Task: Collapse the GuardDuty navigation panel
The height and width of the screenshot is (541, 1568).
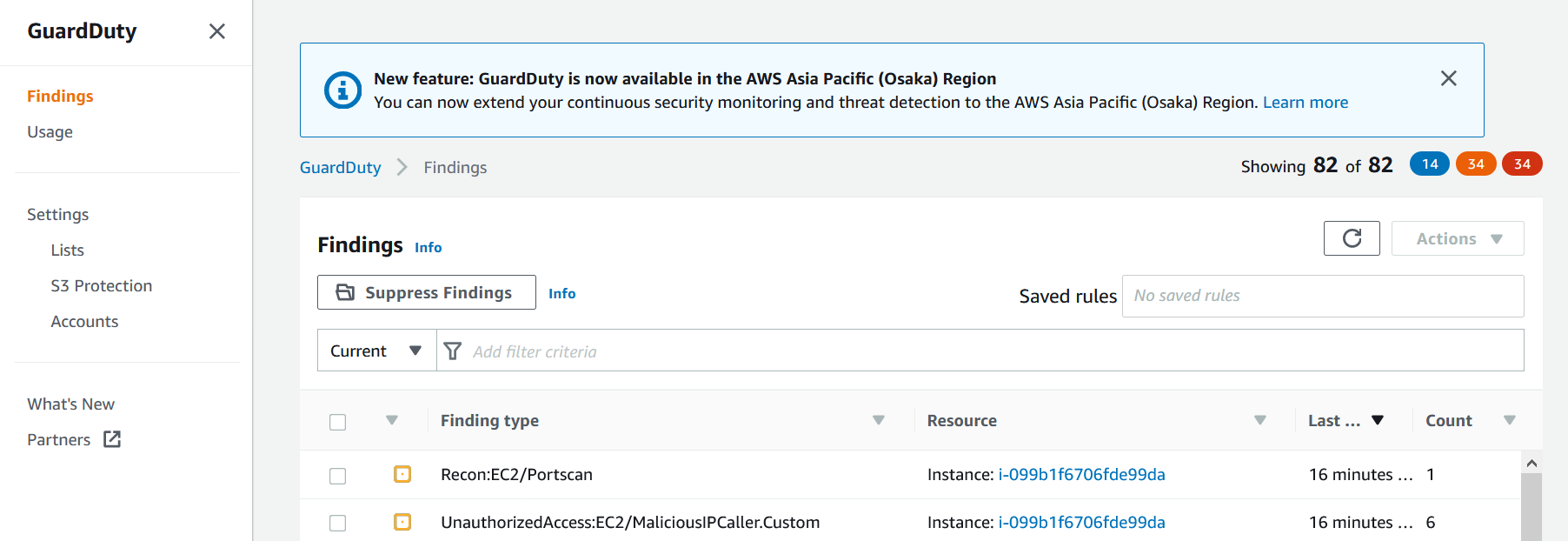Action: (217, 31)
